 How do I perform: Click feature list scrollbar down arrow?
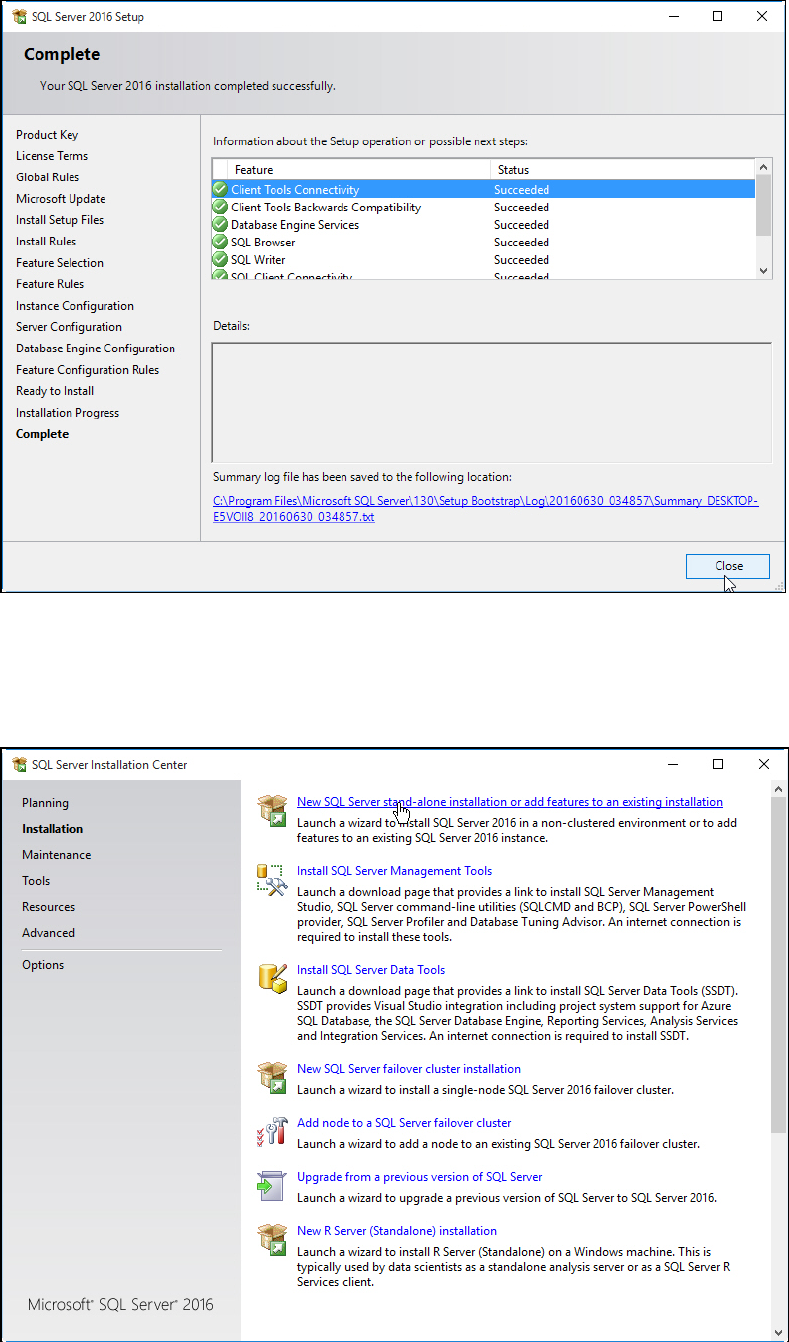(764, 270)
